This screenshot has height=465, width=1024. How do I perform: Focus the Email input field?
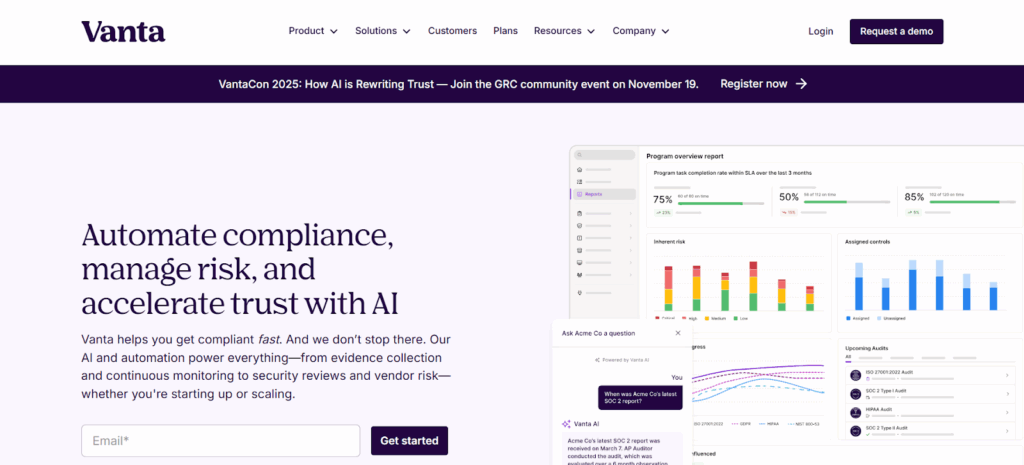pos(220,441)
